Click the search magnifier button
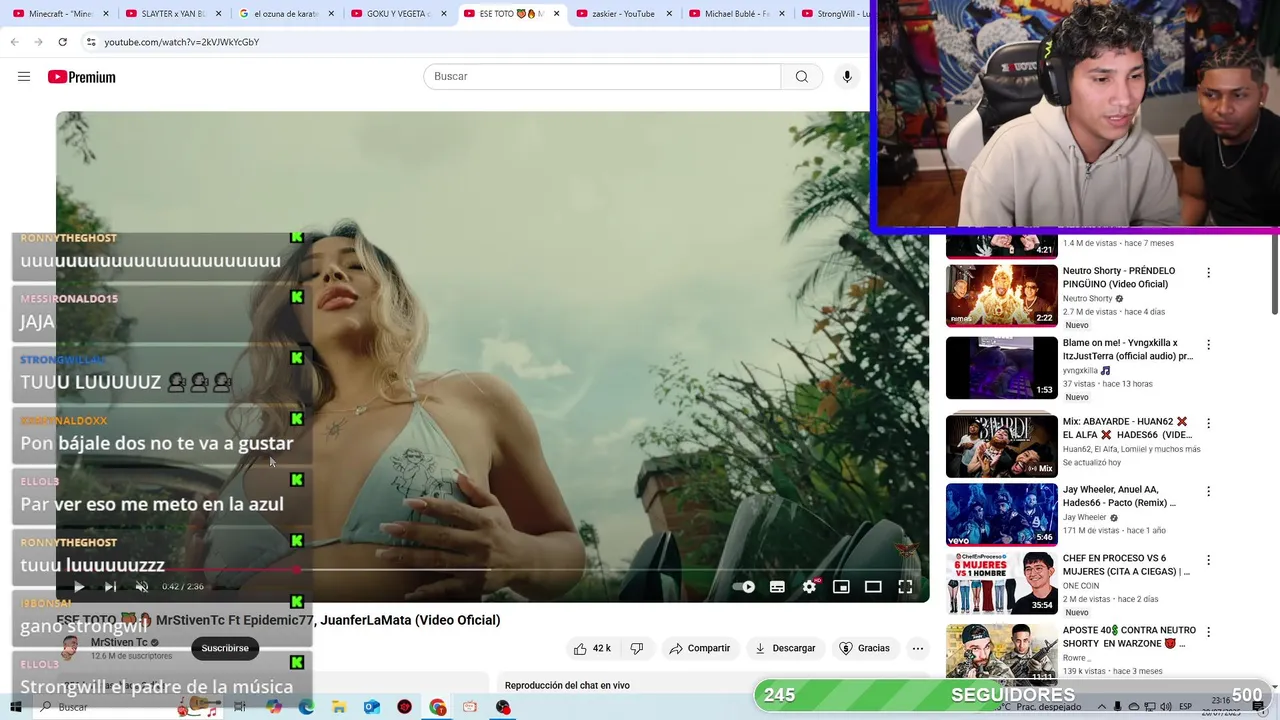 coord(802,77)
